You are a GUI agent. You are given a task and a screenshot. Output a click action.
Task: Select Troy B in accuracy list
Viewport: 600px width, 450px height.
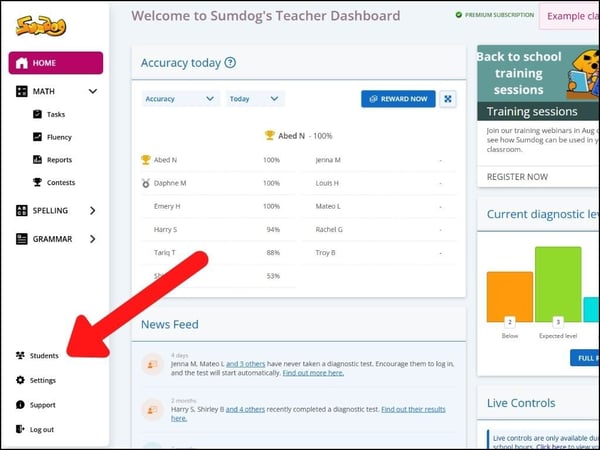(326, 253)
